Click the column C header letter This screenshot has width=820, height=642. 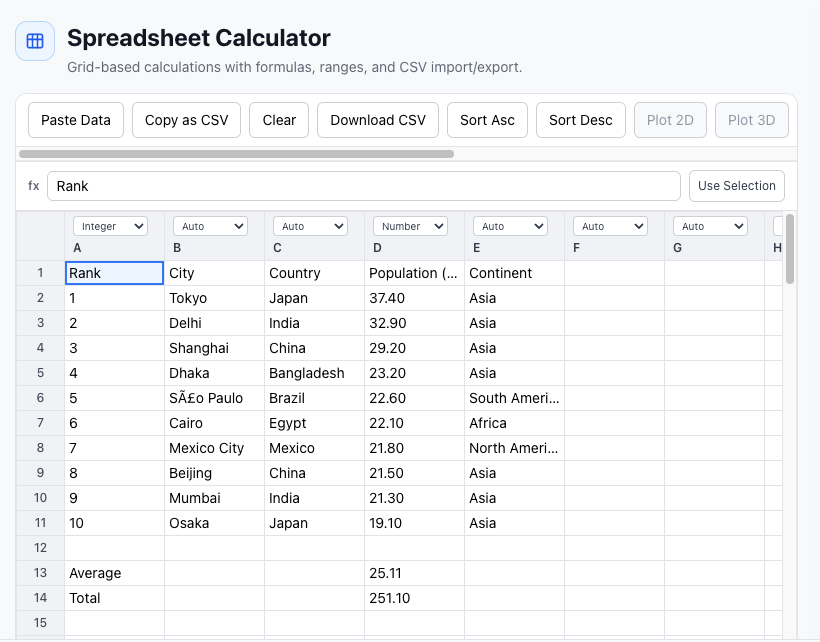click(277, 248)
